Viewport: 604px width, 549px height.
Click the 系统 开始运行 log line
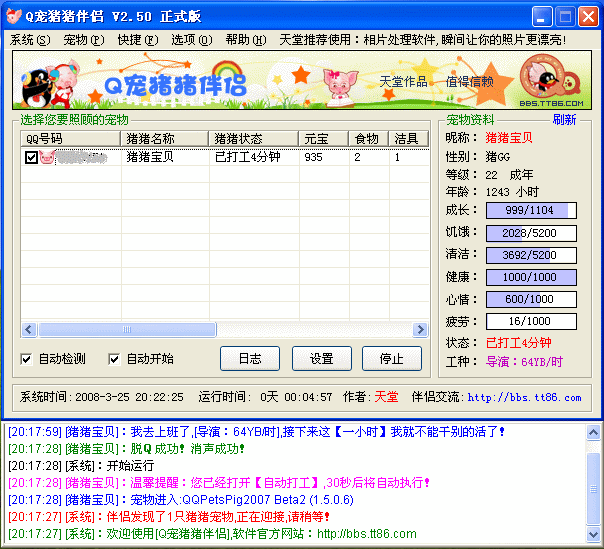[81, 466]
